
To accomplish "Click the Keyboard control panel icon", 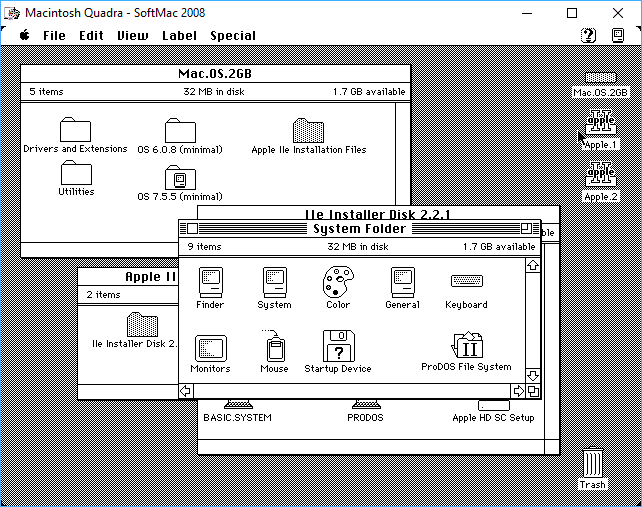I will [x=467, y=281].
